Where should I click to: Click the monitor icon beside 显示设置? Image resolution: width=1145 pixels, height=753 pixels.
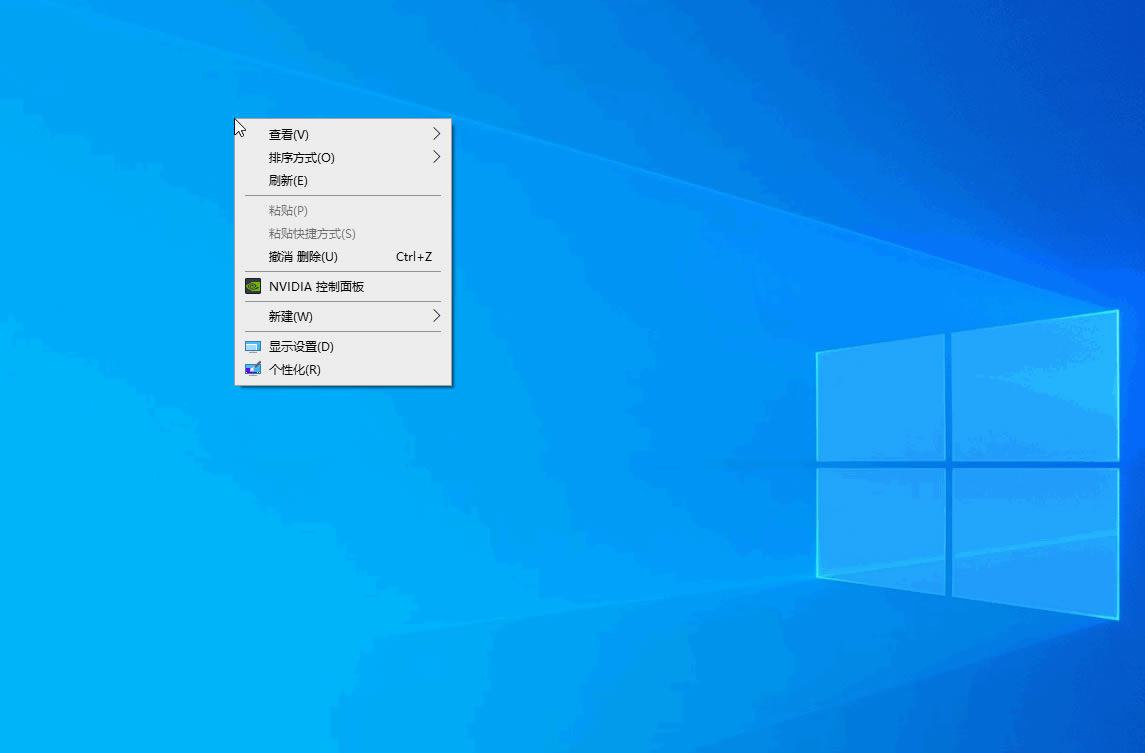pyautogui.click(x=253, y=347)
